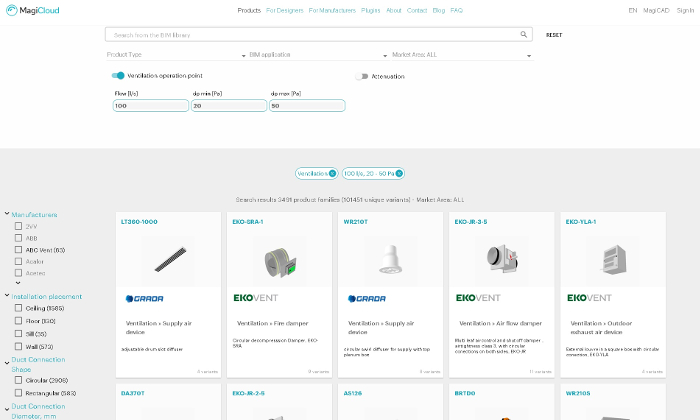This screenshot has width=700, height=420.
Task: Toggle the Ventilation operation point switch
Action: (x=118, y=75)
